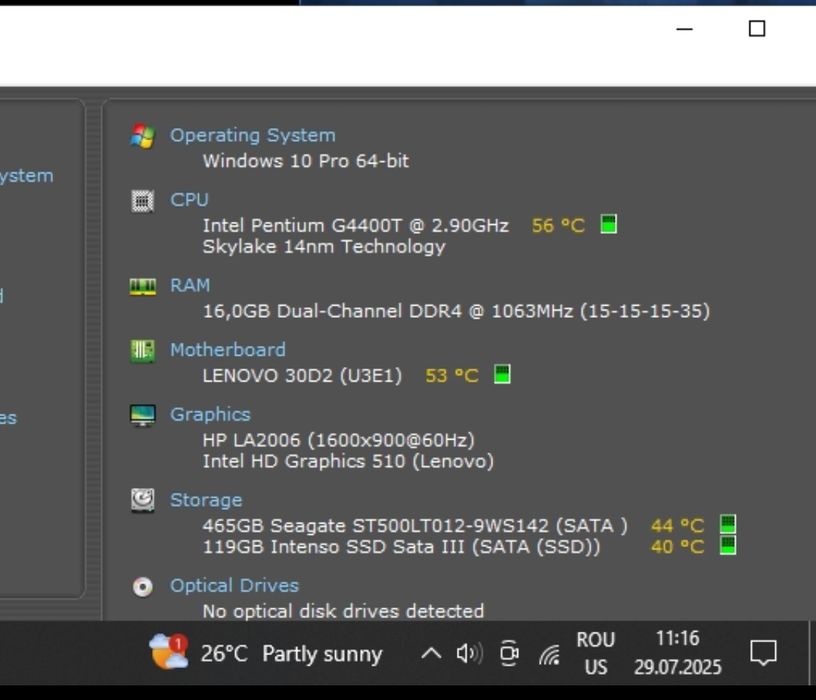Click the CPU chip icon
This screenshot has height=700, width=816.
(x=143, y=201)
